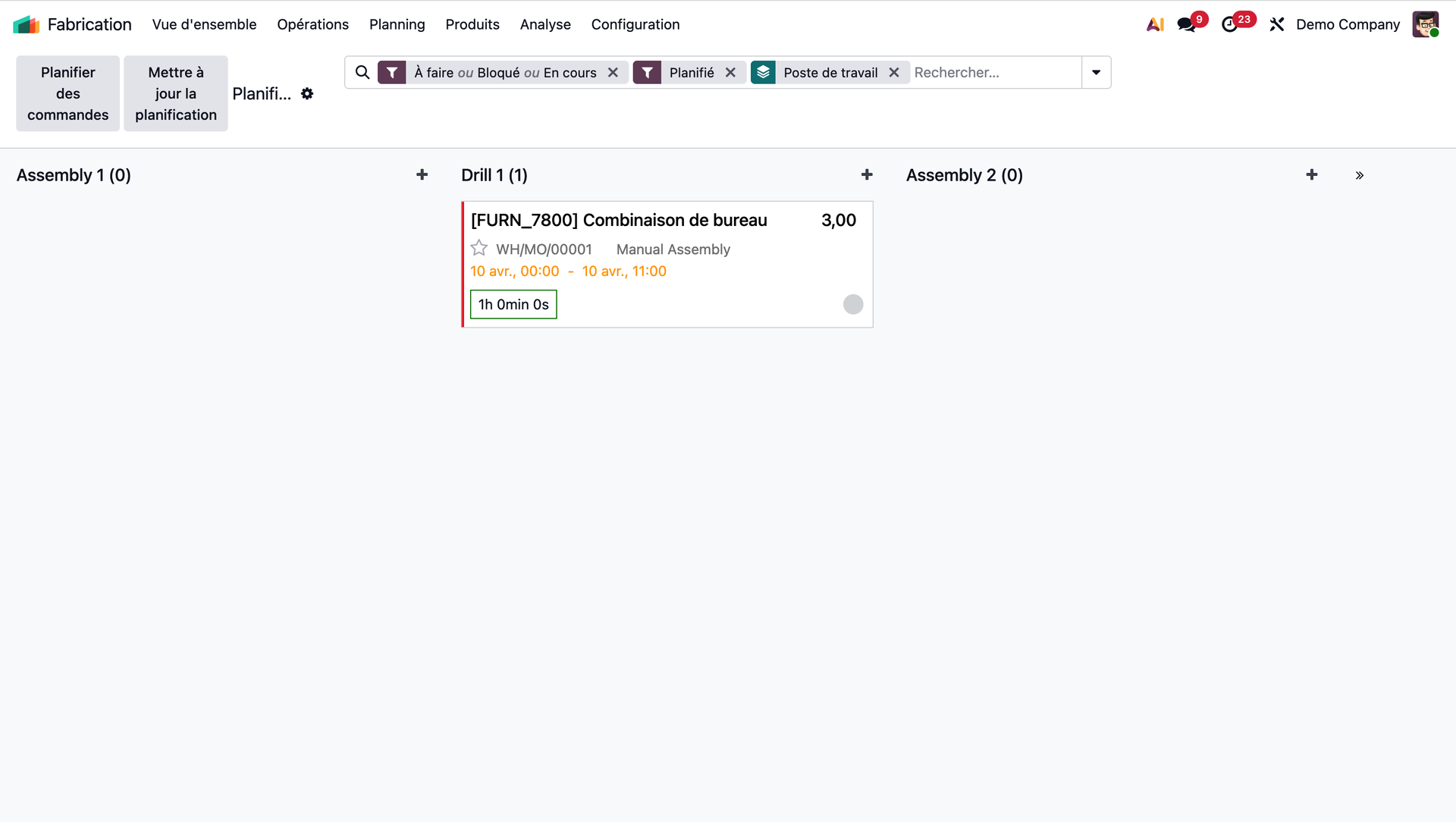1456x822 pixels.
Task: Click Mettre à jour la planification button
Action: [x=176, y=94]
